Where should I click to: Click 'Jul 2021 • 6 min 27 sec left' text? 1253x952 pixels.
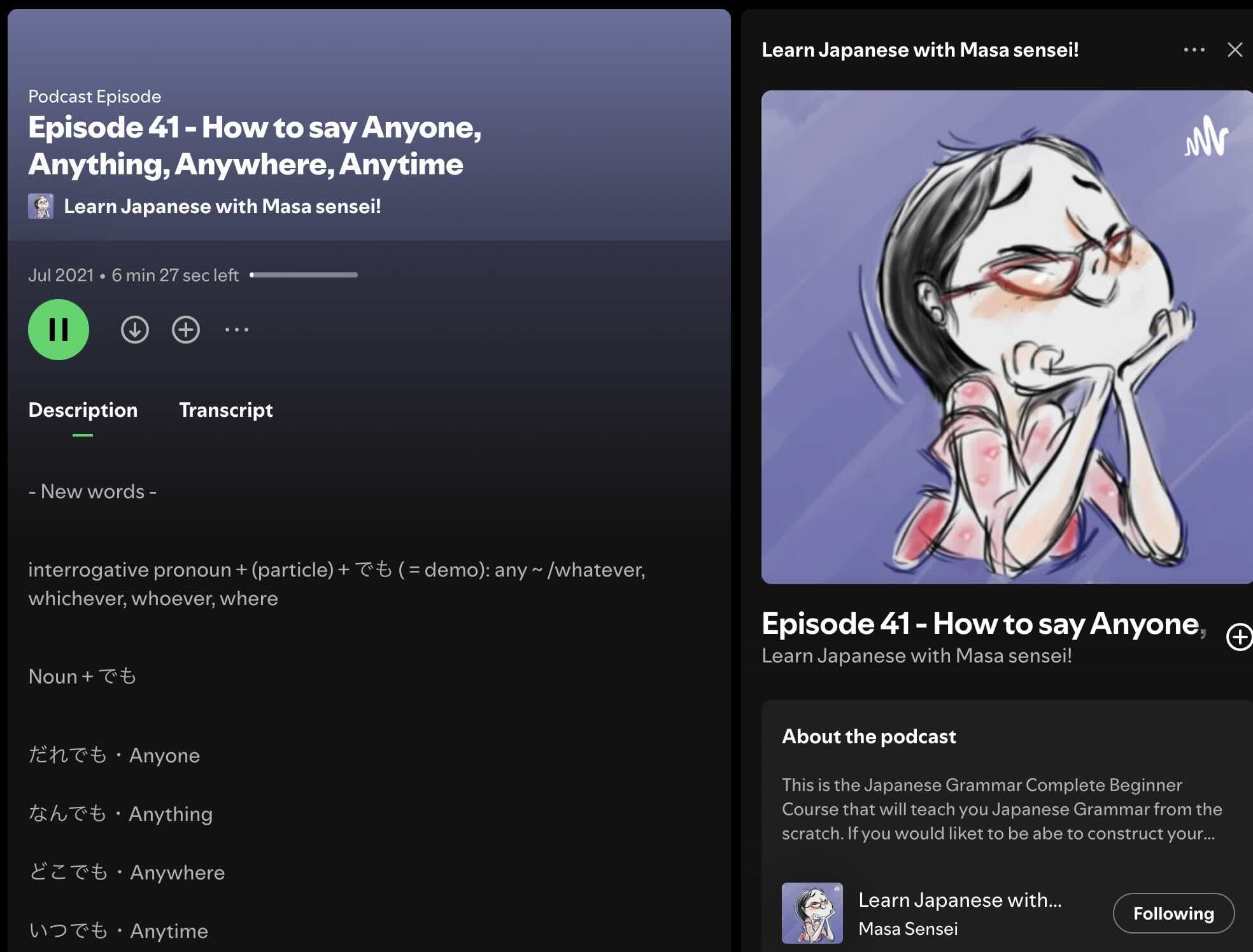point(134,275)
